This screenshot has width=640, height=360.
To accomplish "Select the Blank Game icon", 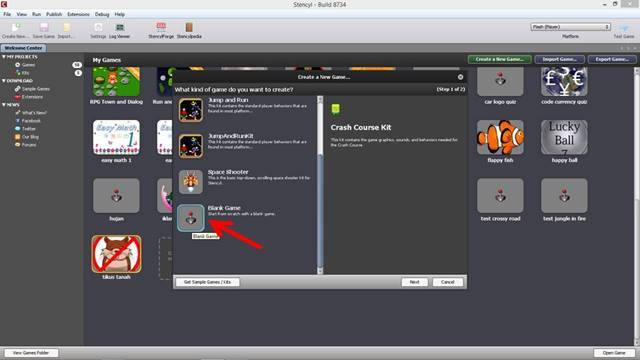I will click(191, 218).
